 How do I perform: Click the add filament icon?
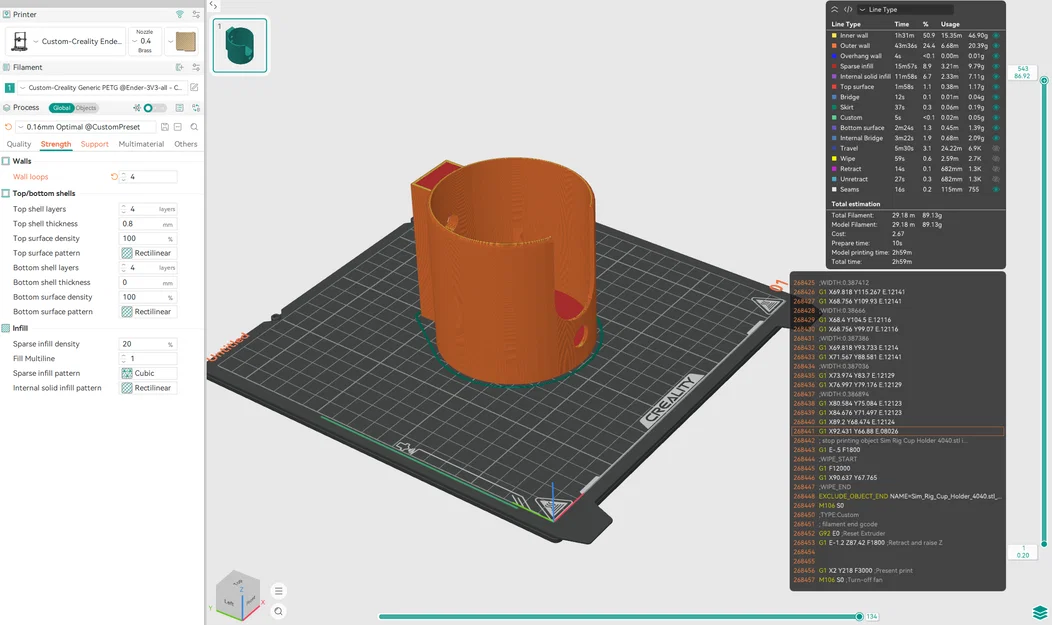180,67
